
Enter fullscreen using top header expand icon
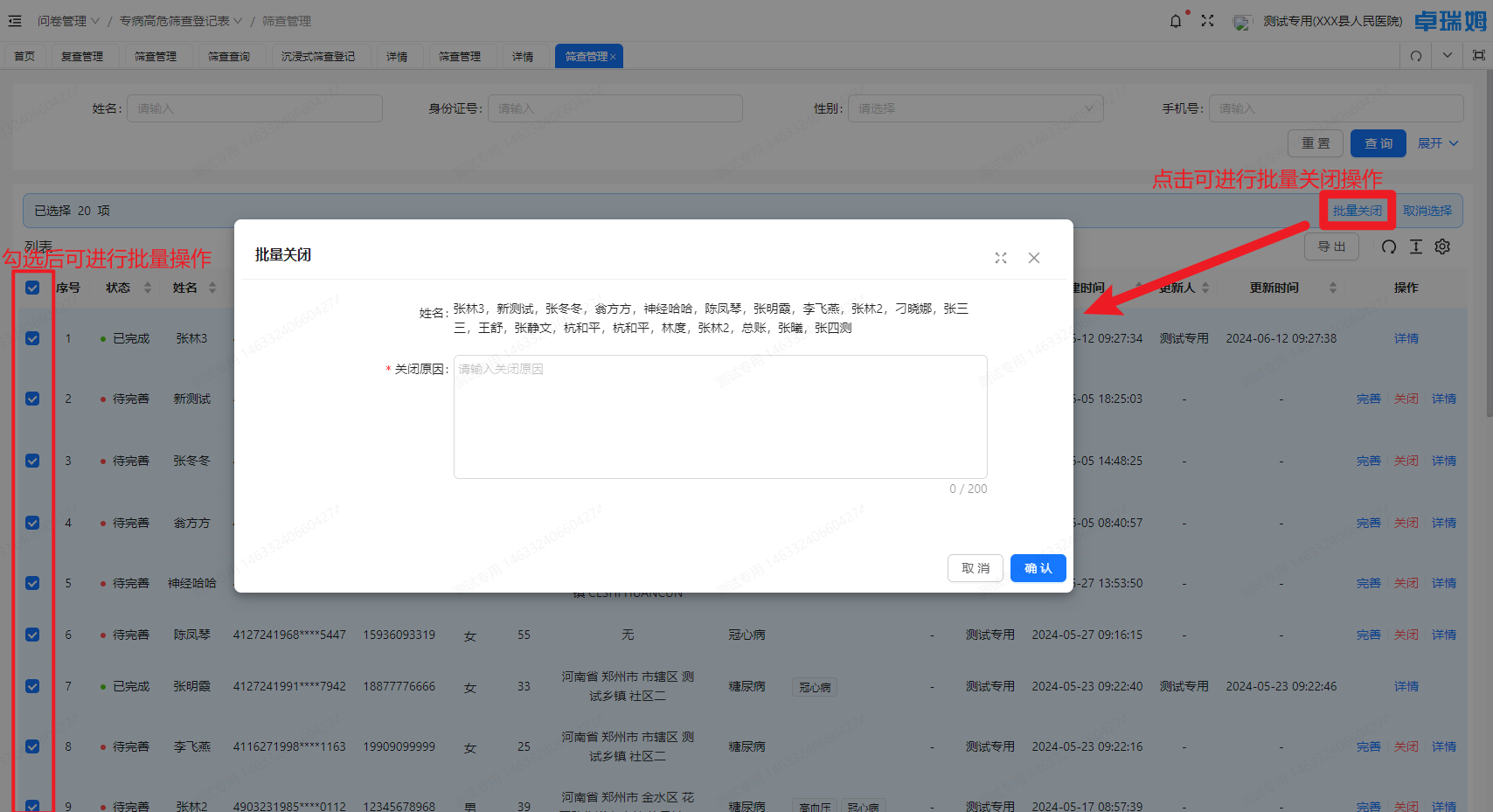click(x=1207, y=21)
